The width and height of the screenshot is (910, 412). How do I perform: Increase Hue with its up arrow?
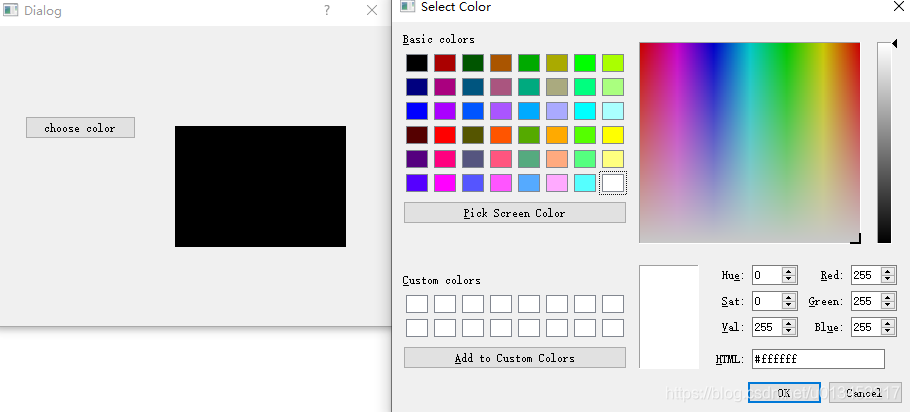(x=788, y=271)
